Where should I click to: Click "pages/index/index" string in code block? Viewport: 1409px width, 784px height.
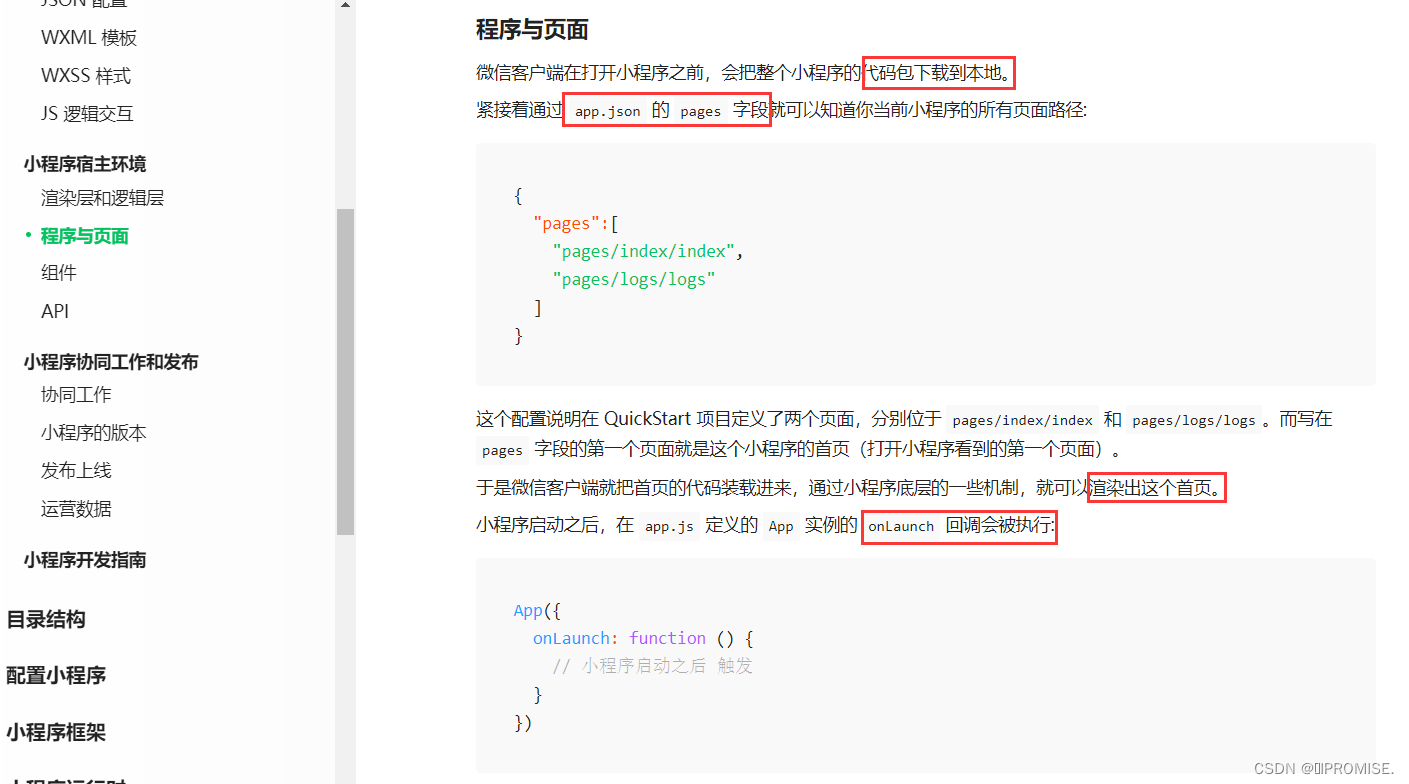[x=643, y=252]
